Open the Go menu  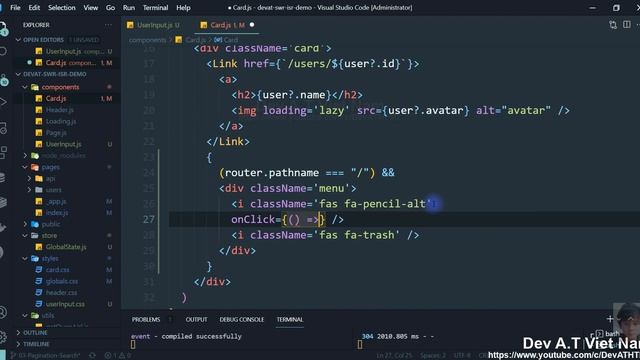[x=110, y=8]
